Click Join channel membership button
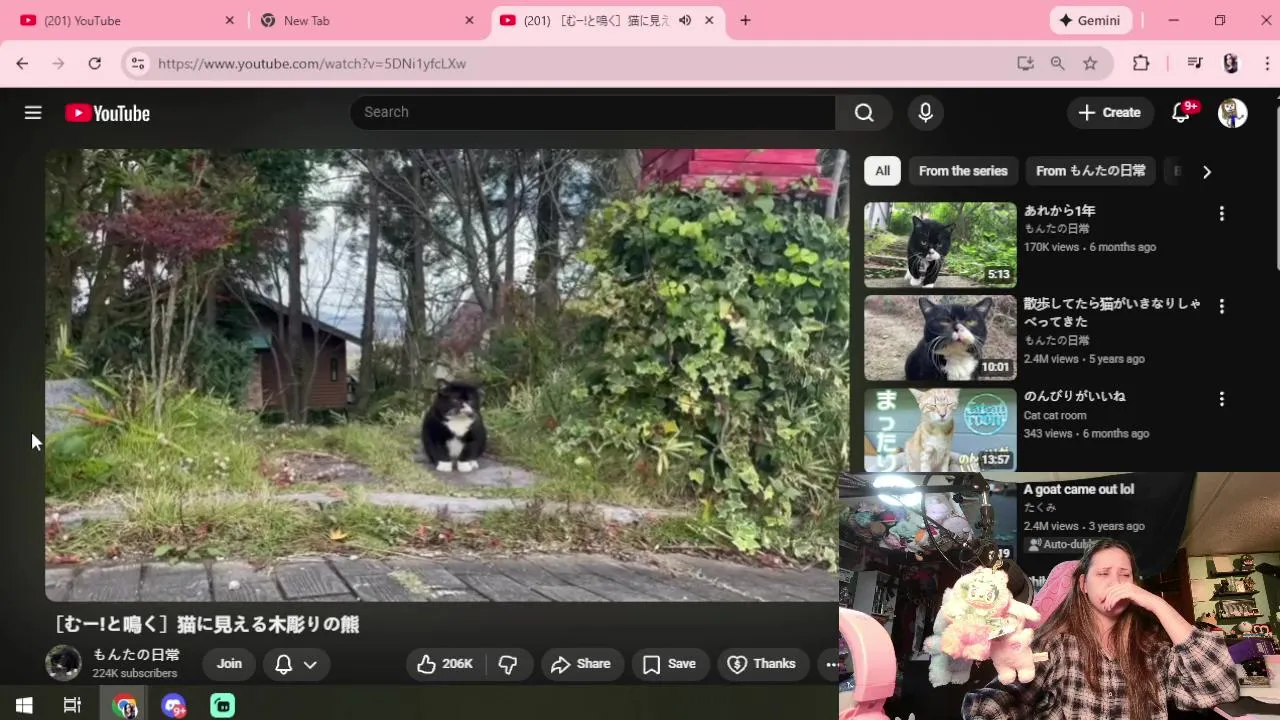The height and width of the screenshot is (720, 1280). [x=229, y=664]
